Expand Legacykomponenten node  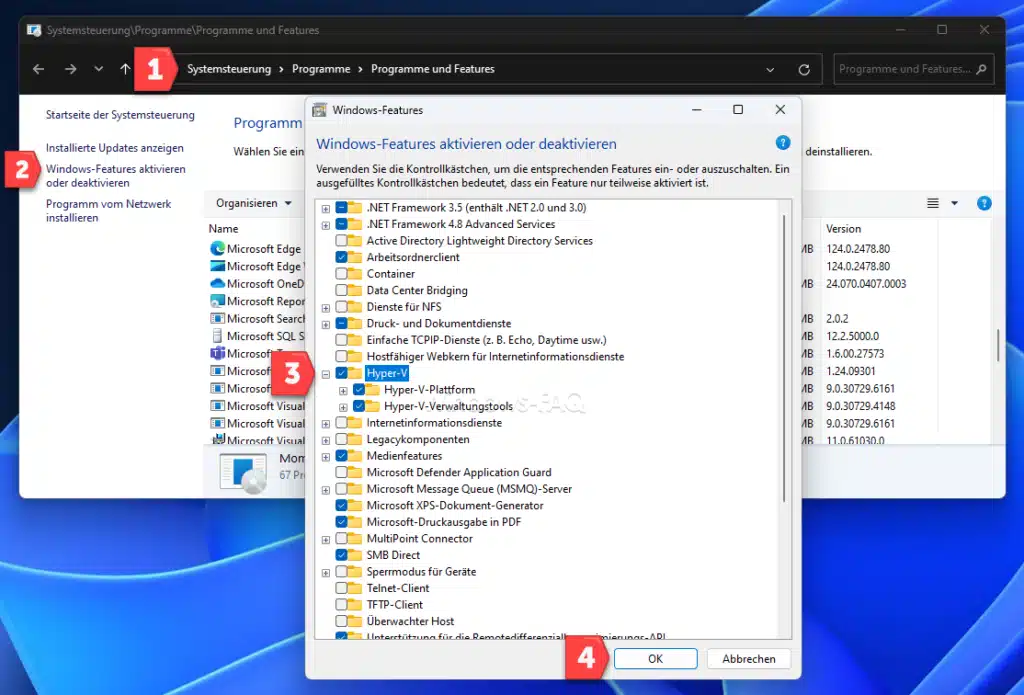(325, 440)
